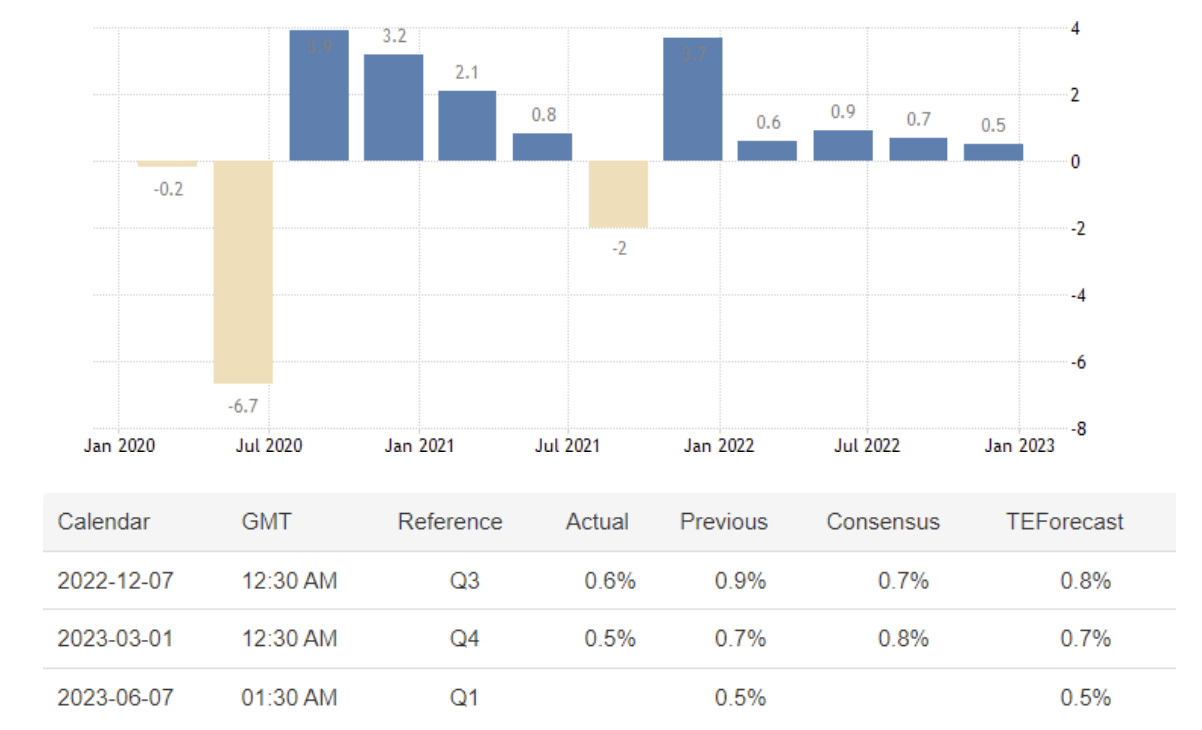Select the 3.2 bar near Jan 2021
This screenshot has height=730, width=1202.
393,107
